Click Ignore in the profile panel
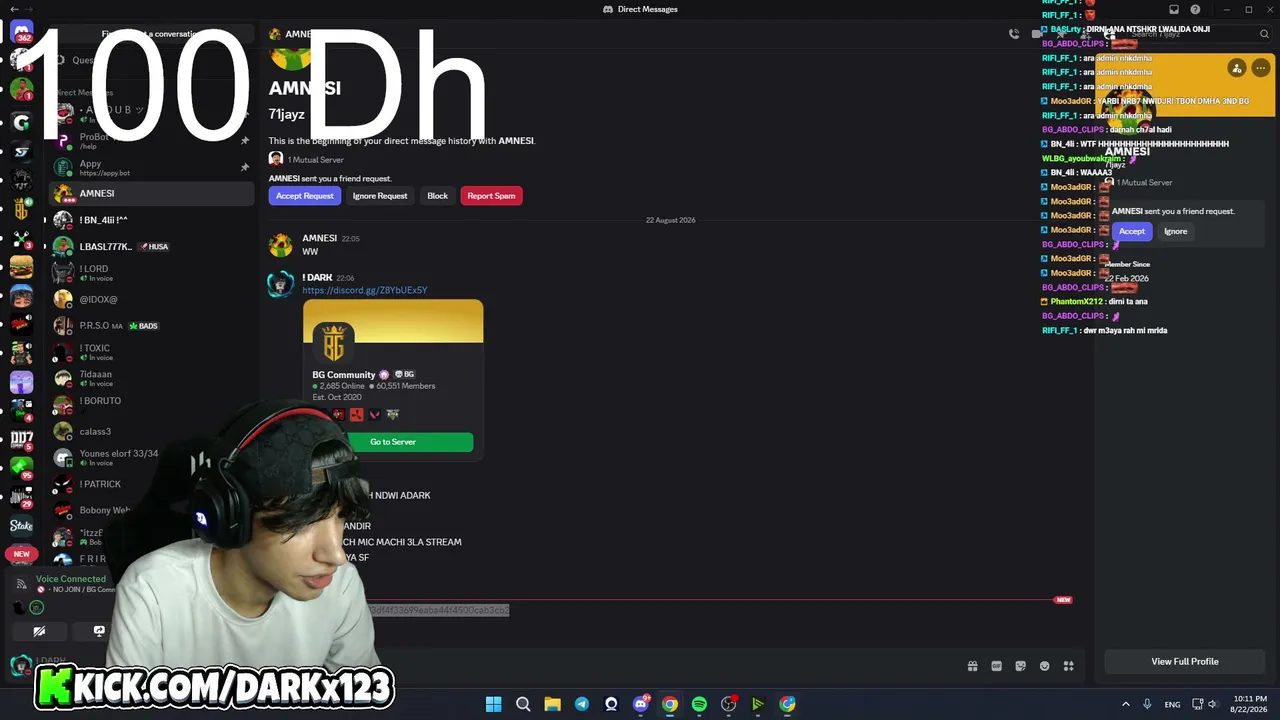The image size is (1280, 720). tap(1176, 231)
